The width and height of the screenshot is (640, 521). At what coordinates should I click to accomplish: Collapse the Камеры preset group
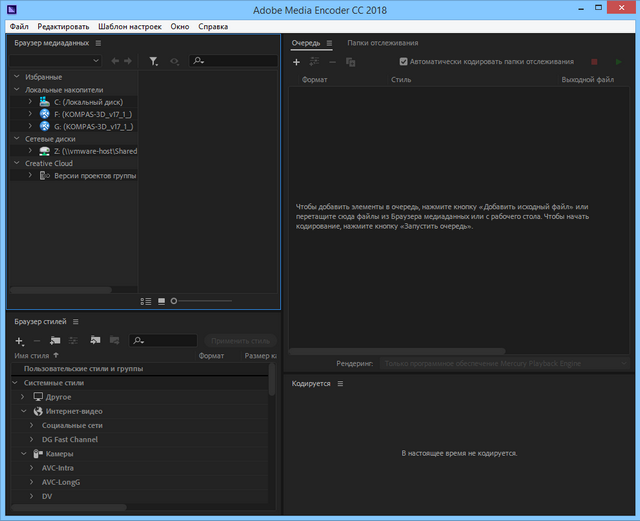(x=20, y=454)
